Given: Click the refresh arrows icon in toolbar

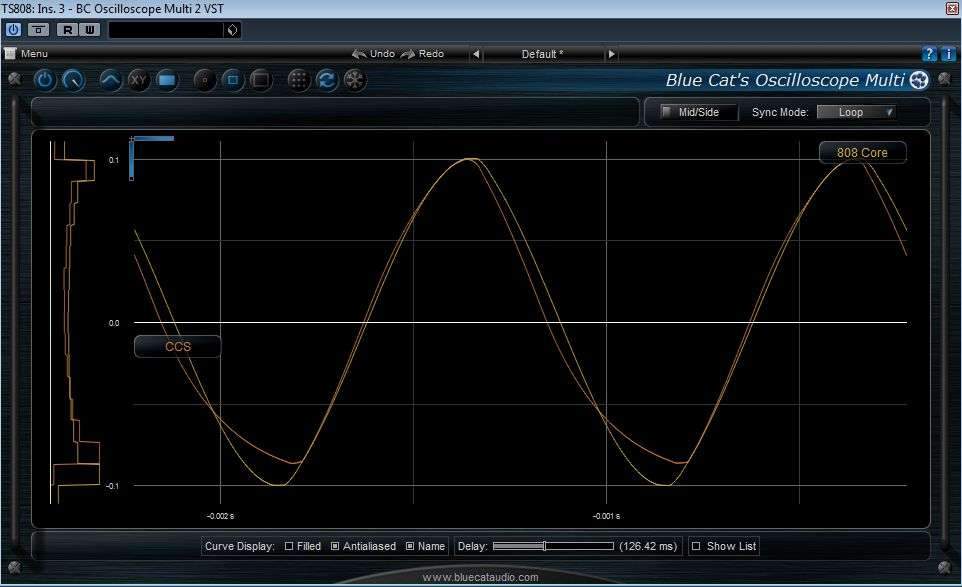Looking at the screenshot, I should click(326, 80).
